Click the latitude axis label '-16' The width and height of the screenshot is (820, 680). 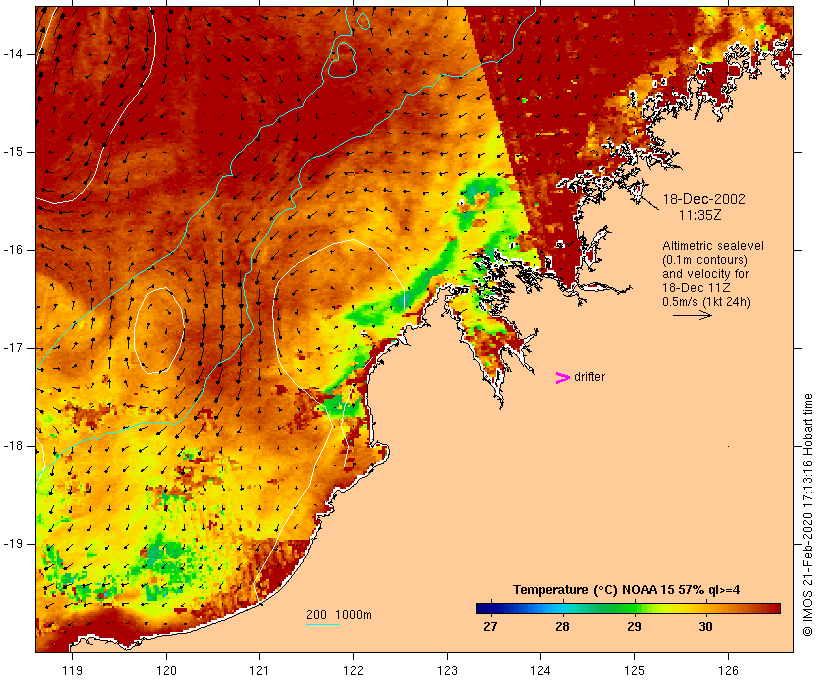13,250
